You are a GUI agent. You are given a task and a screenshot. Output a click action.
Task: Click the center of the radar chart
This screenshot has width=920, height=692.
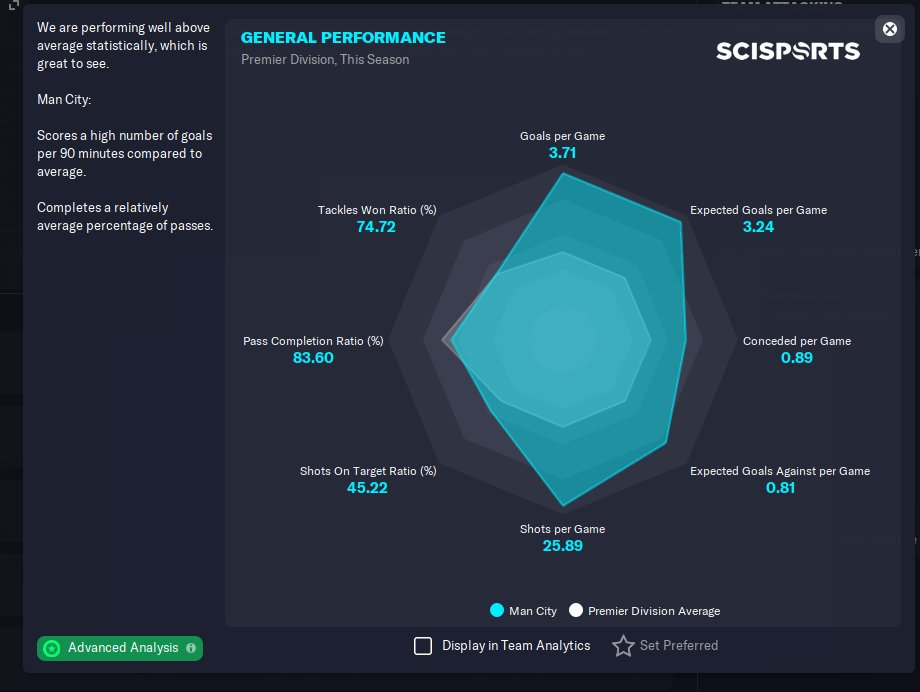click(562, 340)
